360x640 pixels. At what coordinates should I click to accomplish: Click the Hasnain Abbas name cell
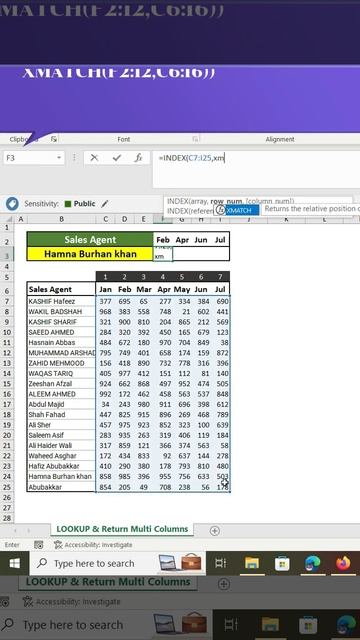[x=61, y=342]
